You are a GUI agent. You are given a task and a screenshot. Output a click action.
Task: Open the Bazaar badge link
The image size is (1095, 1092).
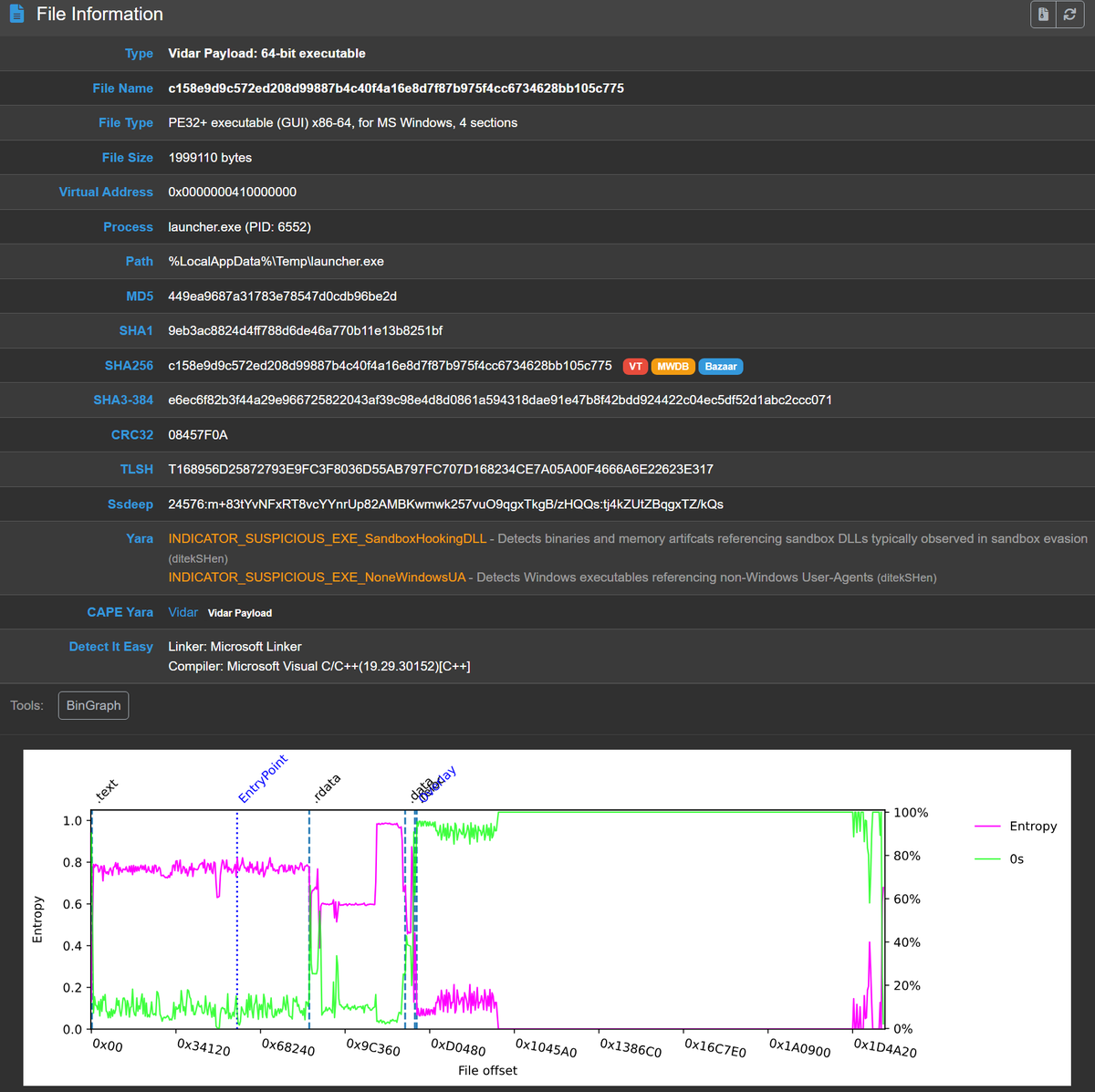coord(721,367)
